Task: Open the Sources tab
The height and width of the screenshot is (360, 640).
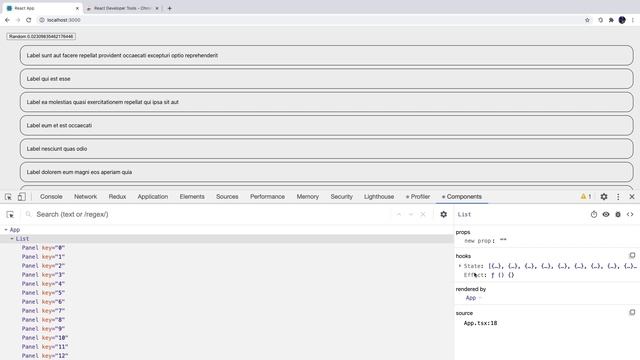Action: 227,197
